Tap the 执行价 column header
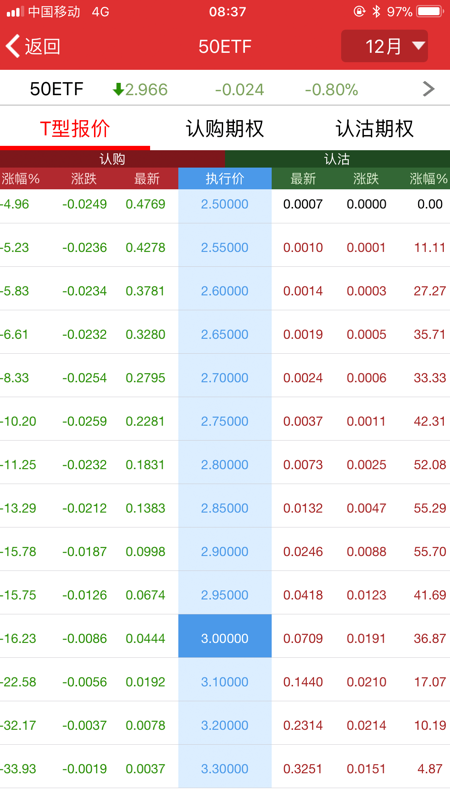The height and width of the screenshot is (800, 450). pos(225,179)
